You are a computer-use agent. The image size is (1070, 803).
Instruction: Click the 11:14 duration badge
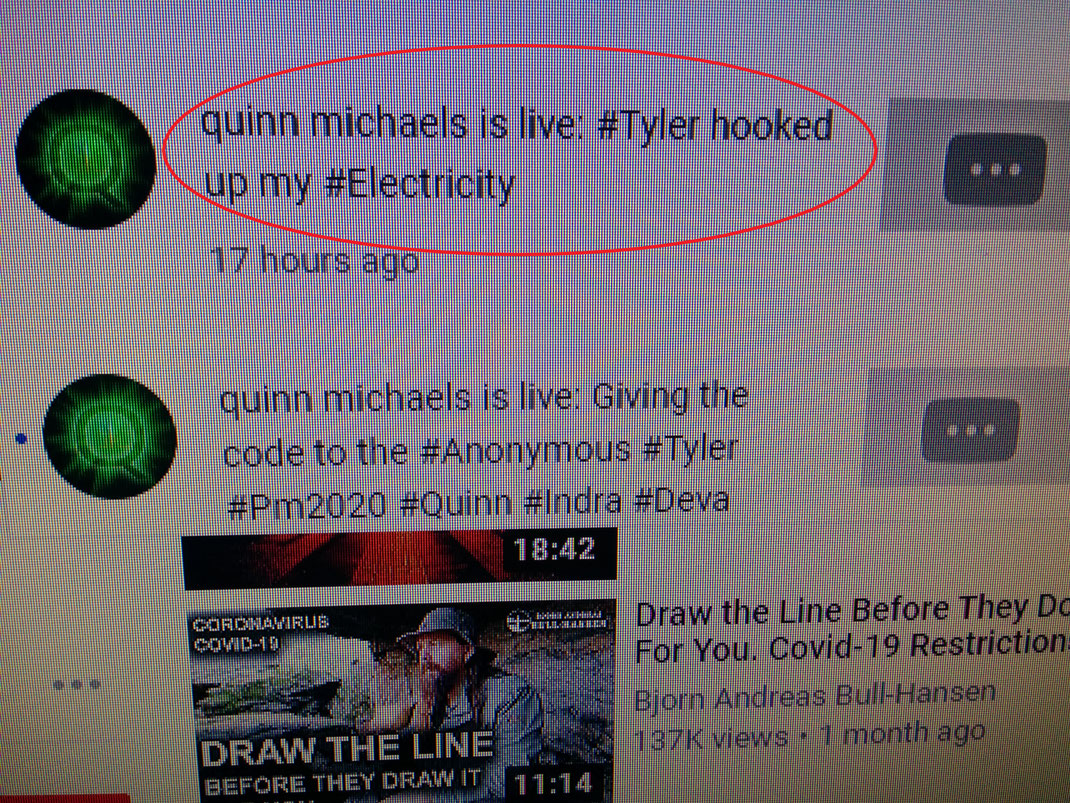point(553,783)
